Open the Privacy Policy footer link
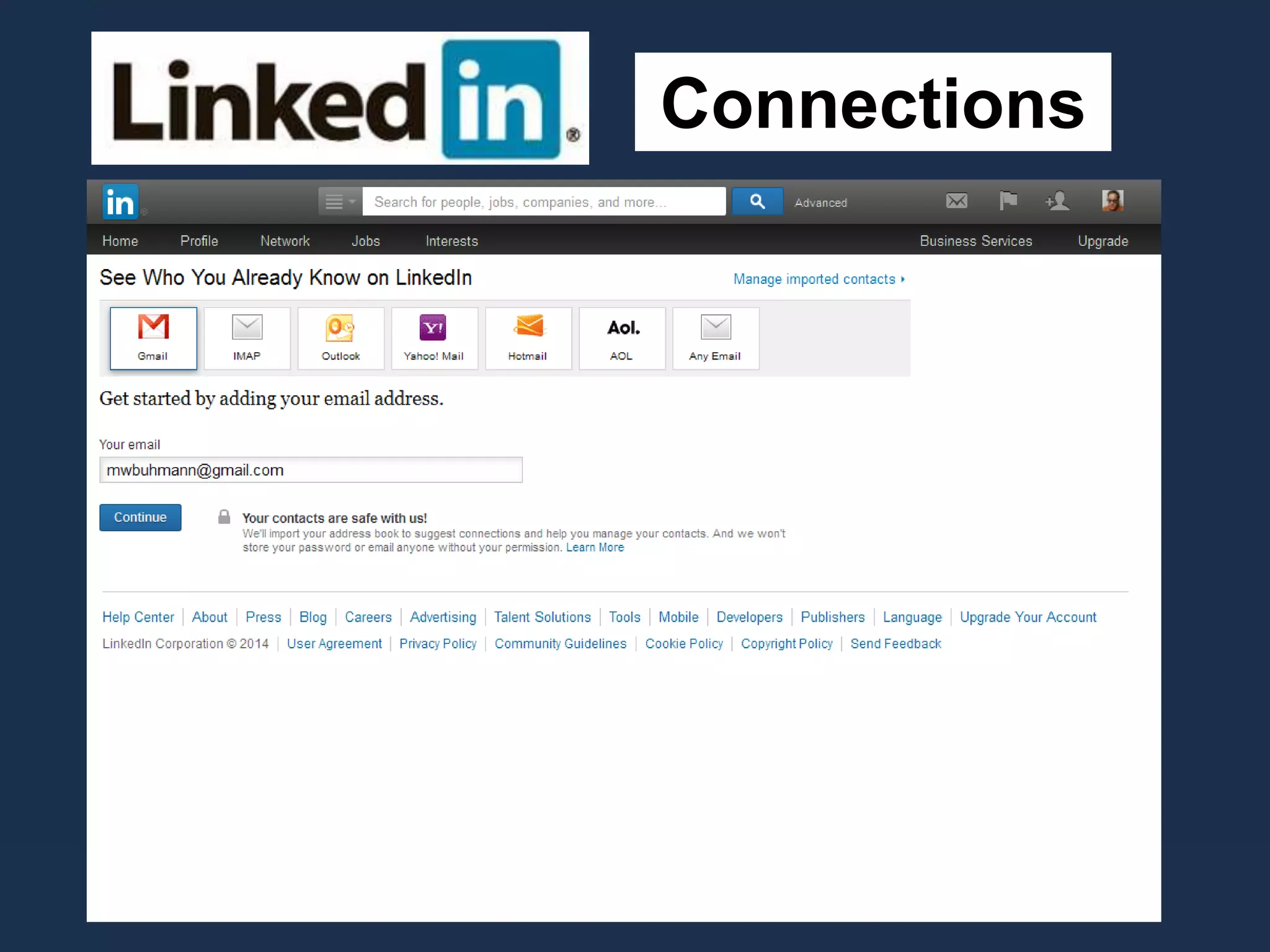1270x952 pixels. [x=438, y=644]
